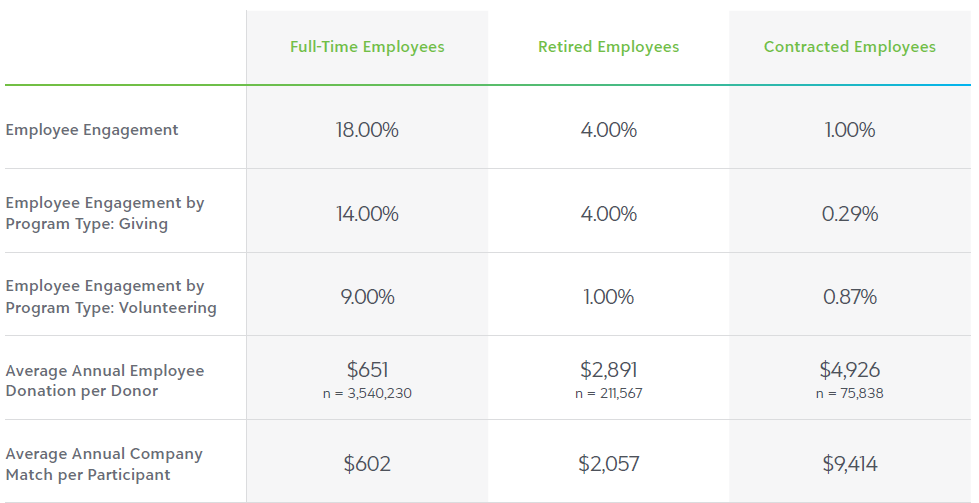Click the $4,926 contracted donation amount

[850, 369]
